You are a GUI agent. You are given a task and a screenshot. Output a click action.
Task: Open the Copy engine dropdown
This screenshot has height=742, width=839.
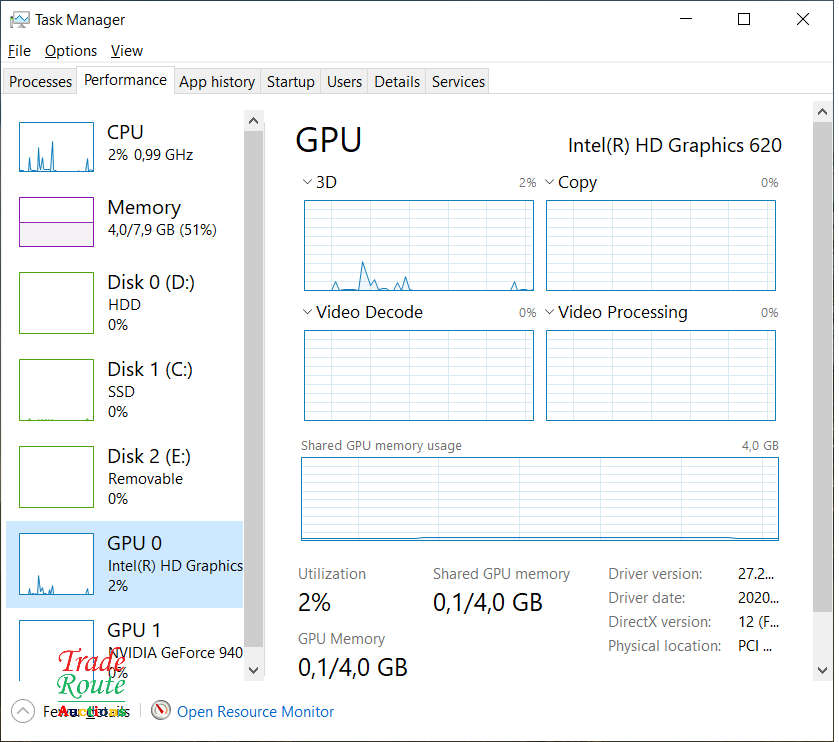pyautogui.click(x=549, y=182)
